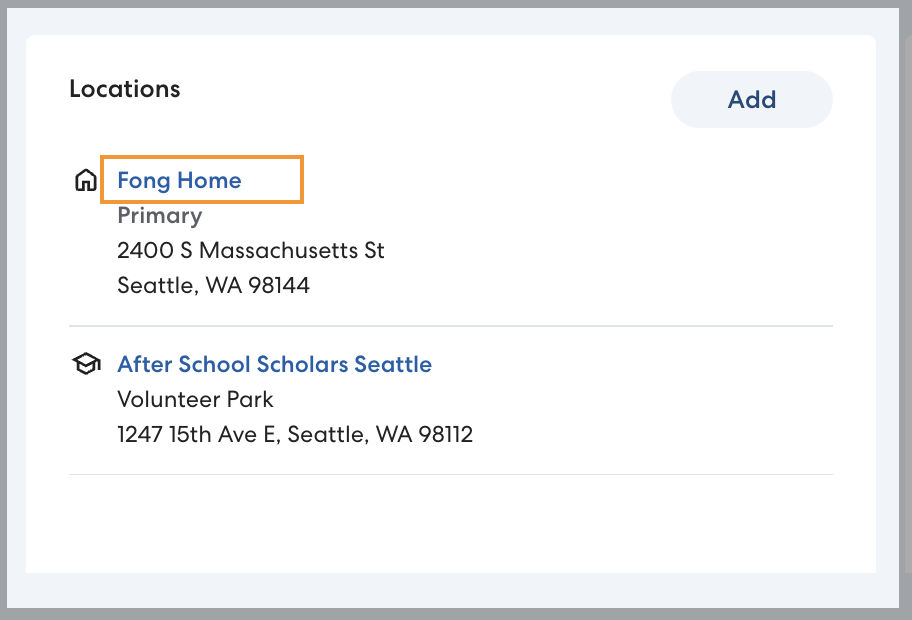
Task: Click the street number 2400
Action: tap(145, 250)
